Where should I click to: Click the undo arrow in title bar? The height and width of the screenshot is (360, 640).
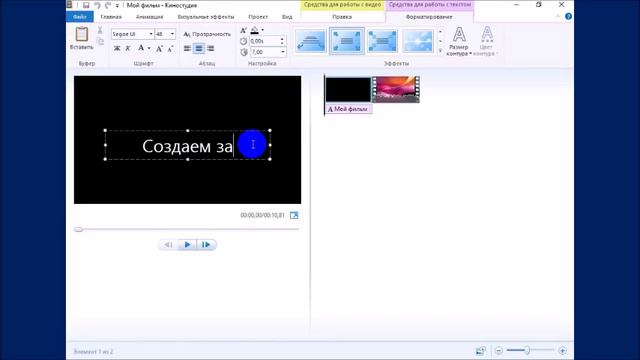pos(97,5)
